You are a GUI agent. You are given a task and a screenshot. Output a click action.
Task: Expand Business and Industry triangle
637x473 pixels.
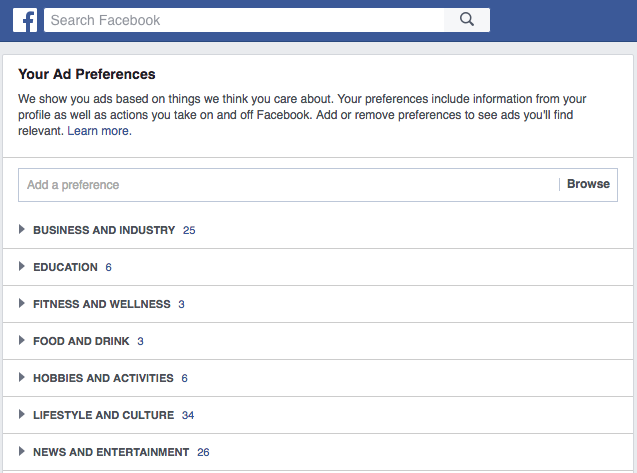click(x=22, y=230)
